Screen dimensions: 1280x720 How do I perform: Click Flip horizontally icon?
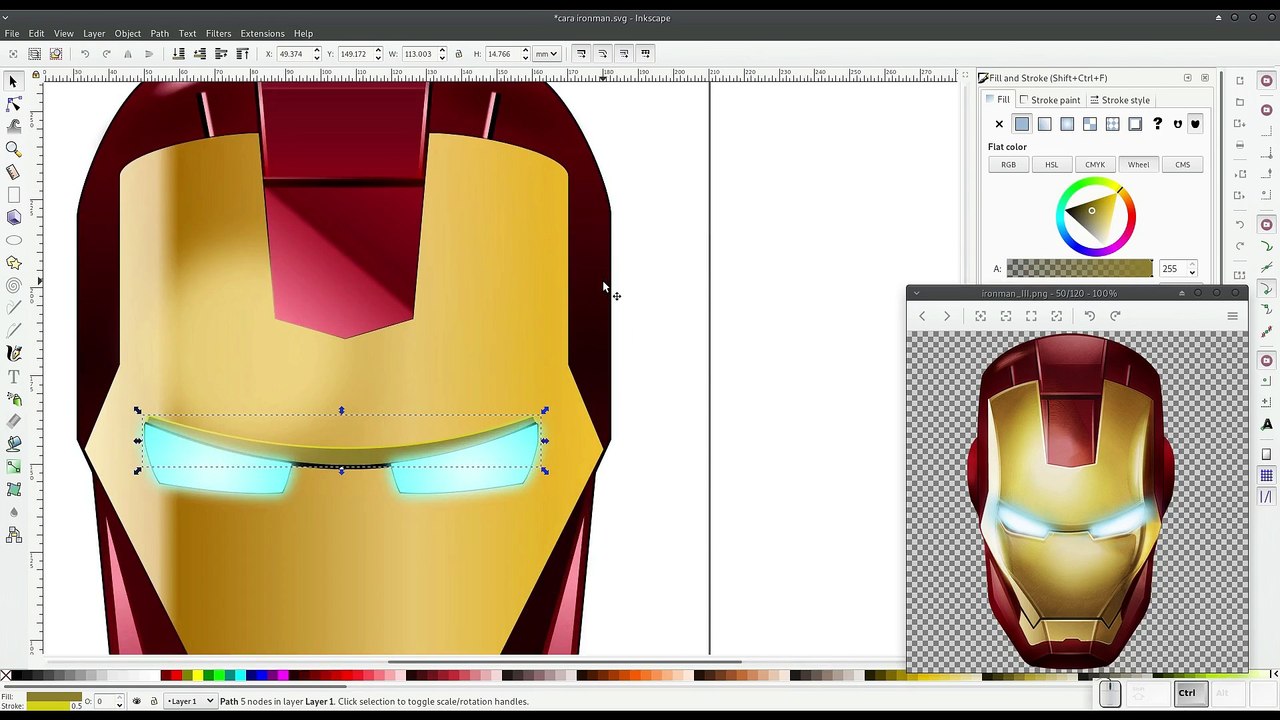click(128, 54)
